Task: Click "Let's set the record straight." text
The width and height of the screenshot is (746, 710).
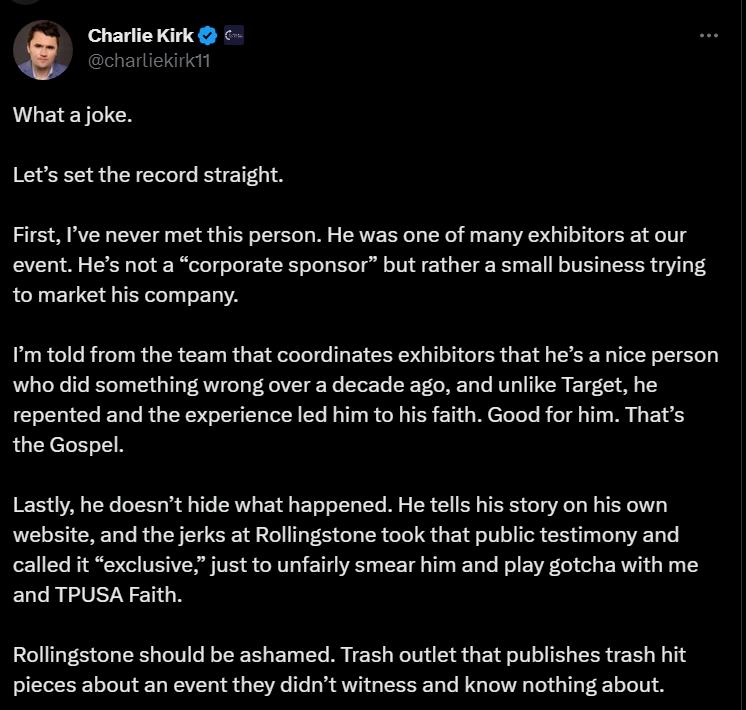Action: point(148,175)
